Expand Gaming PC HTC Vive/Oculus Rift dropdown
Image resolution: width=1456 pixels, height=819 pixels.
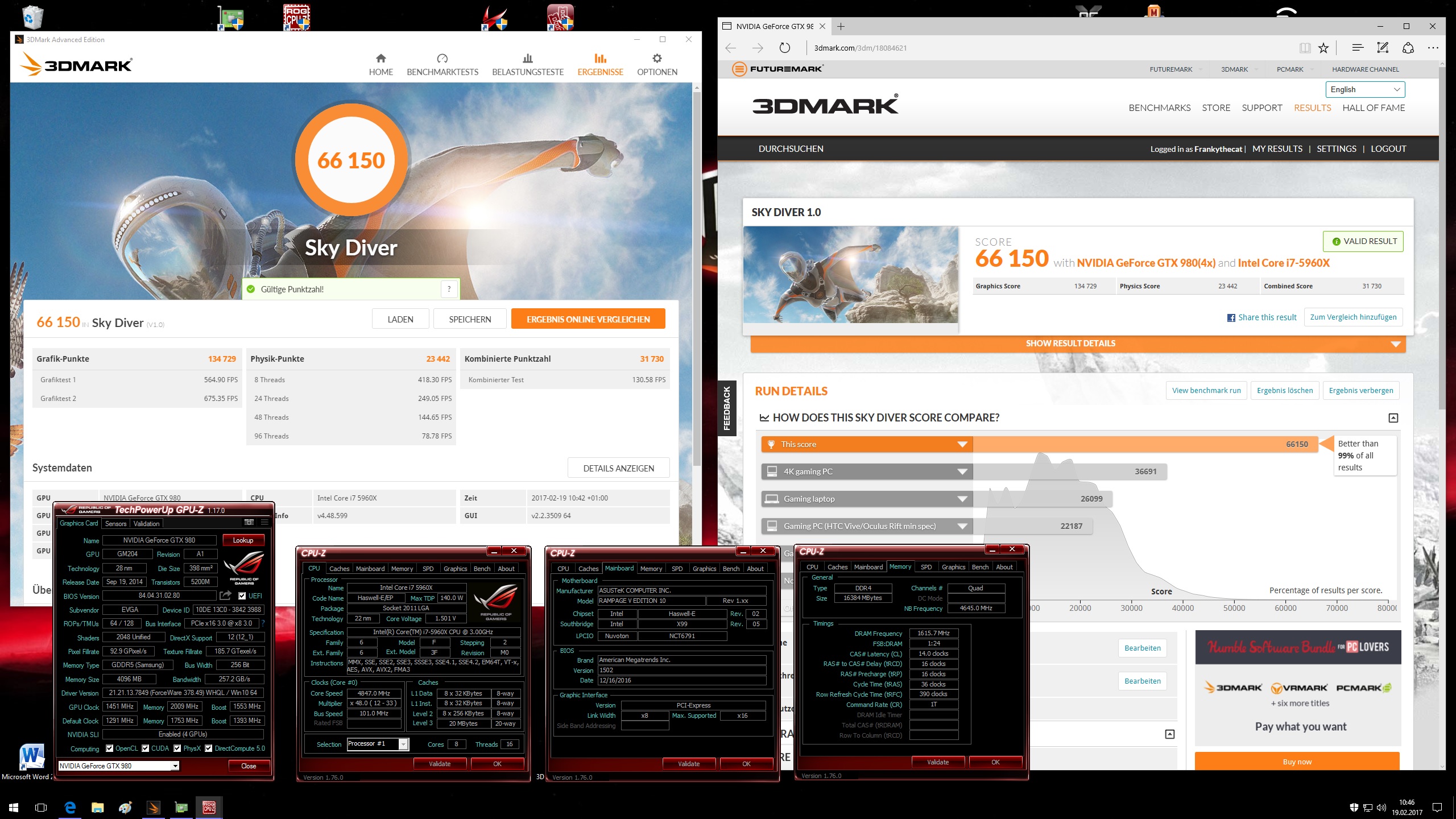tap(962, 526)
